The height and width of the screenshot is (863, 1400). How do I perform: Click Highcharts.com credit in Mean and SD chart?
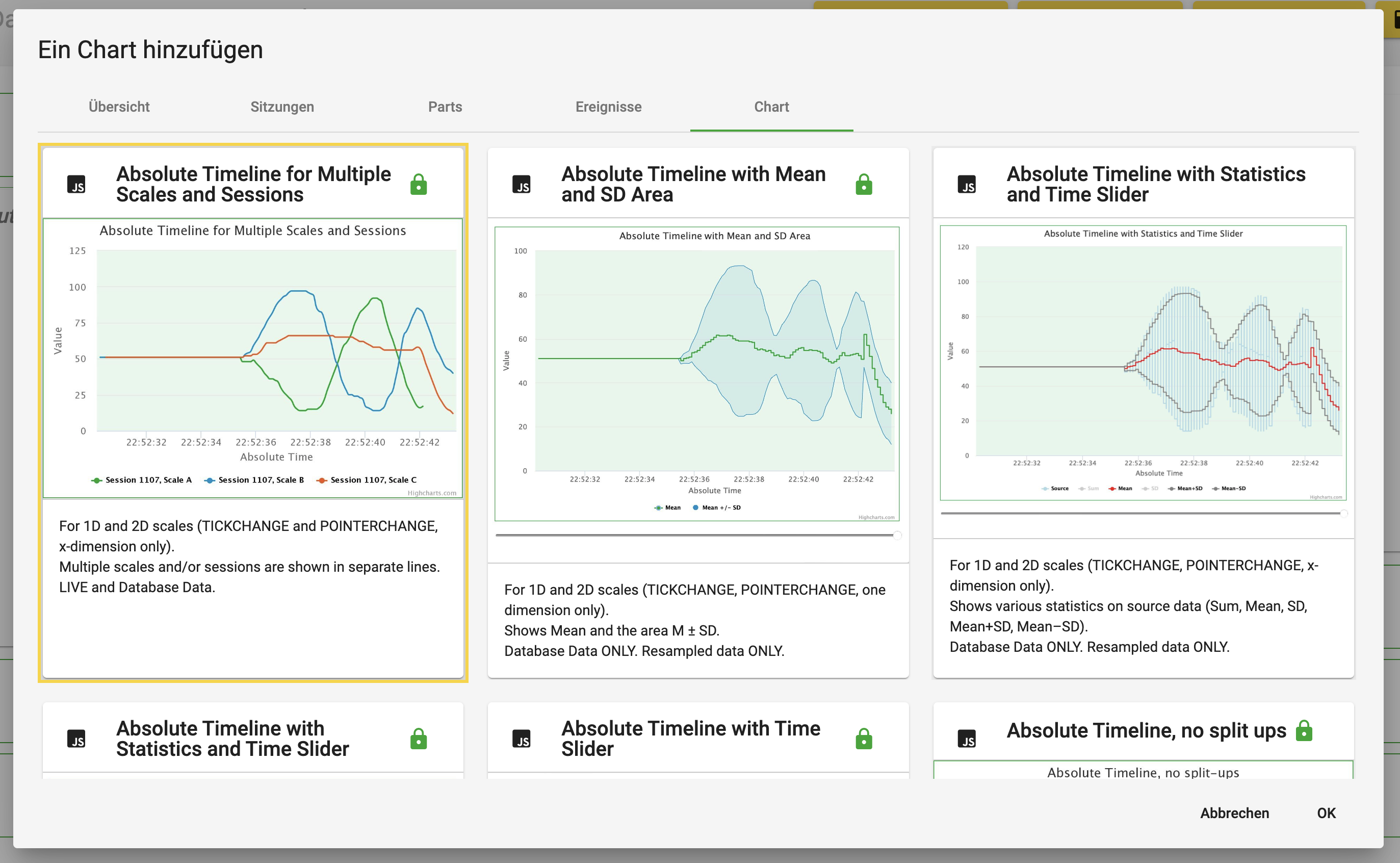(876, 518)
